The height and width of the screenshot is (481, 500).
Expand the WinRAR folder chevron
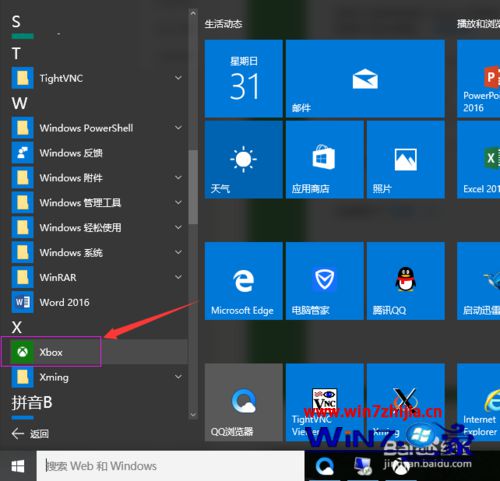(178, 277)
